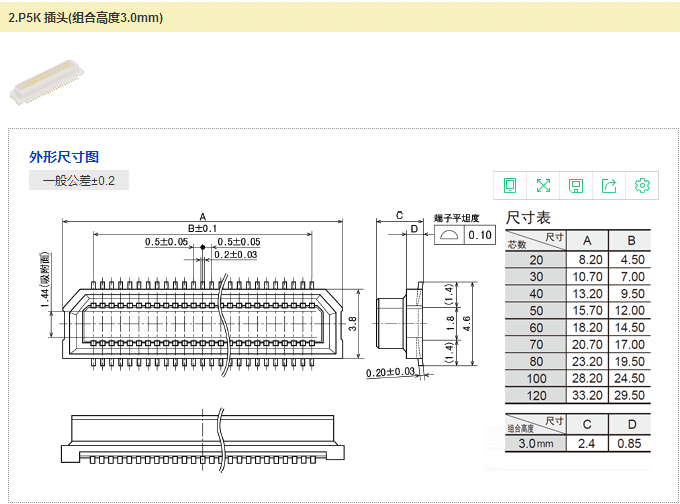Viewport: 680px width, 504px height.
Task: Click the 尺寸表 table title
Action: (x=528, y=217)
